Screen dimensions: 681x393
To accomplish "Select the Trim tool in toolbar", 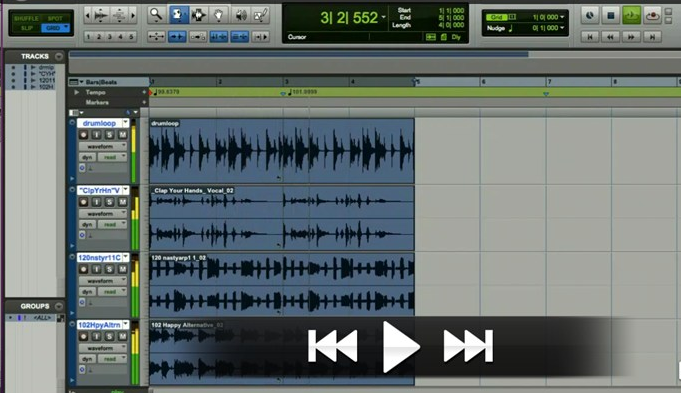I will coord(178,15).
